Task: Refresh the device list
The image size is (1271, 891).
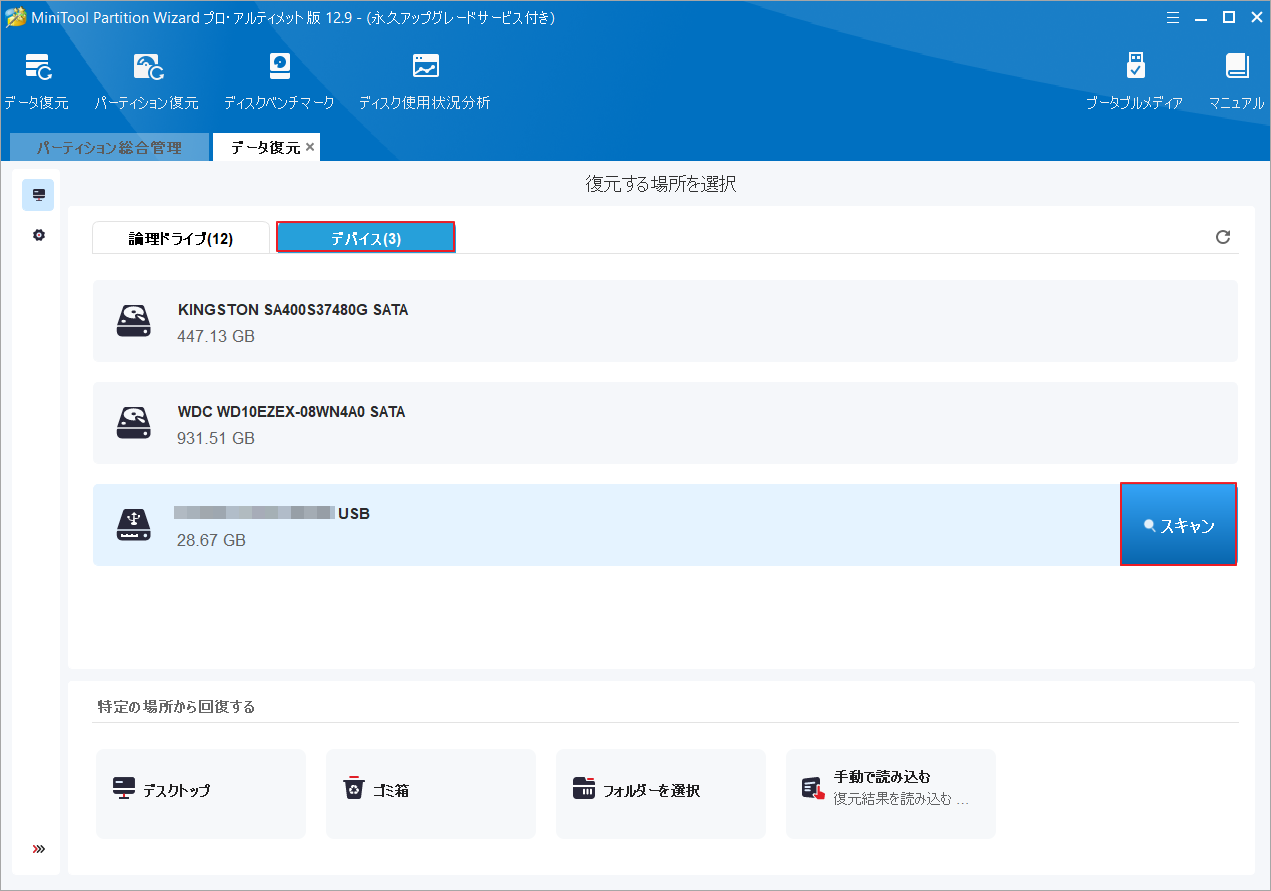Action: tap(1222, 237)
